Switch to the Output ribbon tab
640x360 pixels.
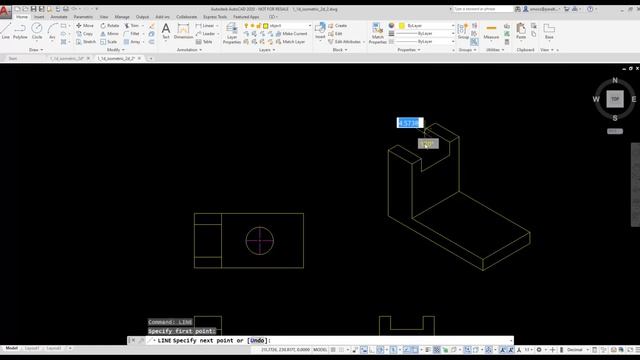coord(142,17)
